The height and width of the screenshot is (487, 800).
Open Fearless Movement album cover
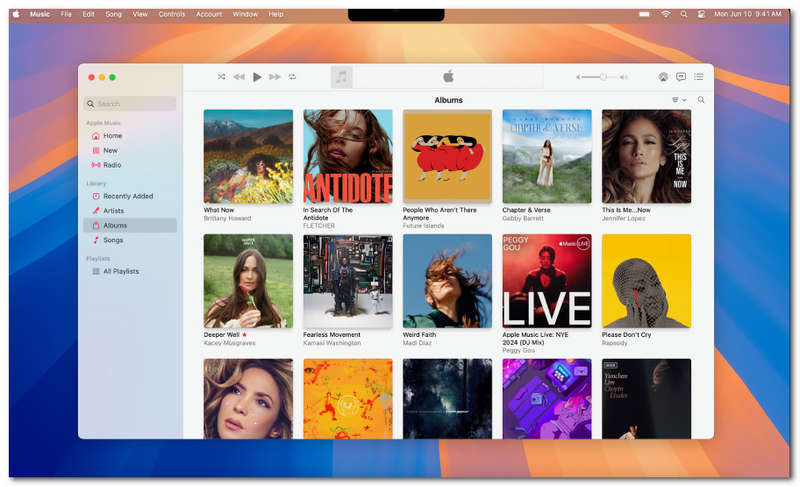click(348, 281)
